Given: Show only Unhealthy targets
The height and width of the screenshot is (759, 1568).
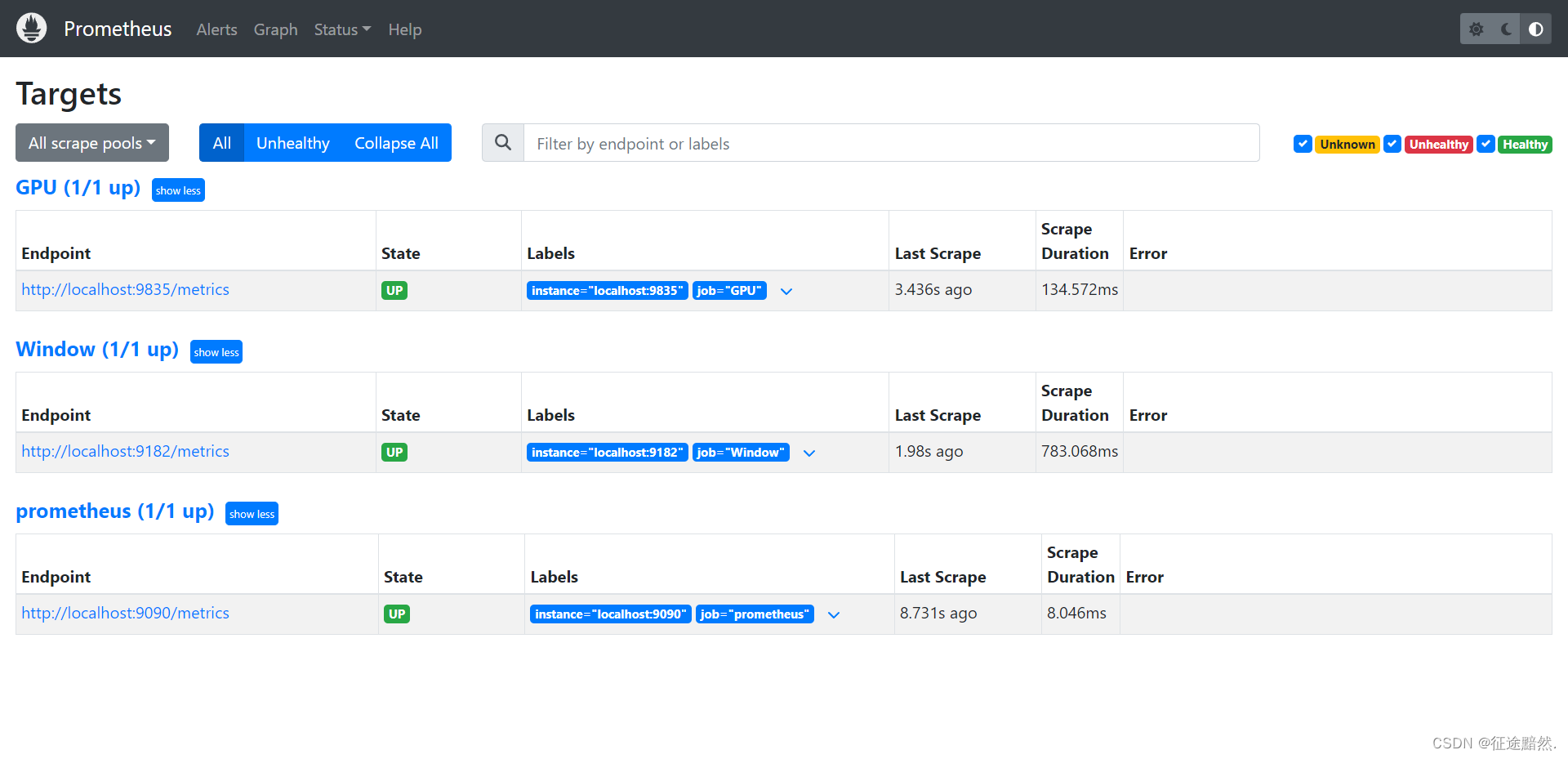Looking at the screenshot, I should pos(293,143).
